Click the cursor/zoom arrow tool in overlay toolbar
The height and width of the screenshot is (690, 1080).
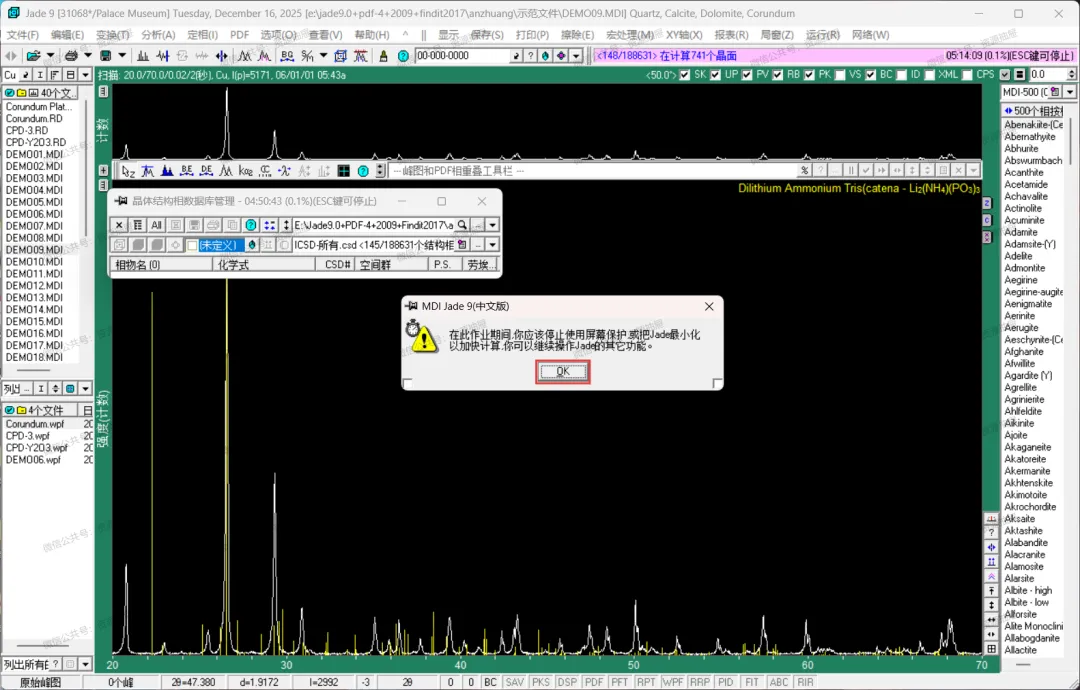pyautogui.click(x=128, y=171)
